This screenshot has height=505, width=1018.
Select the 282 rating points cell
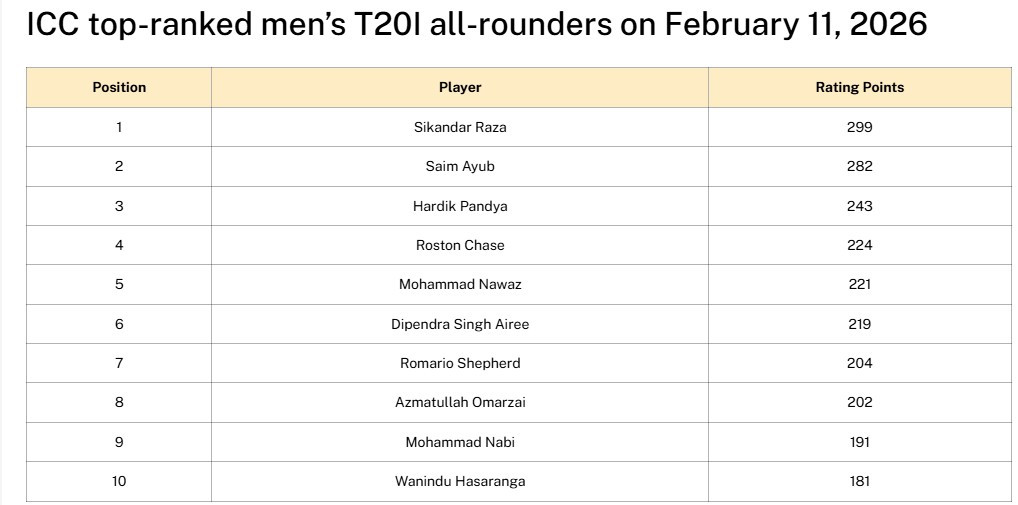click(859, 166)
